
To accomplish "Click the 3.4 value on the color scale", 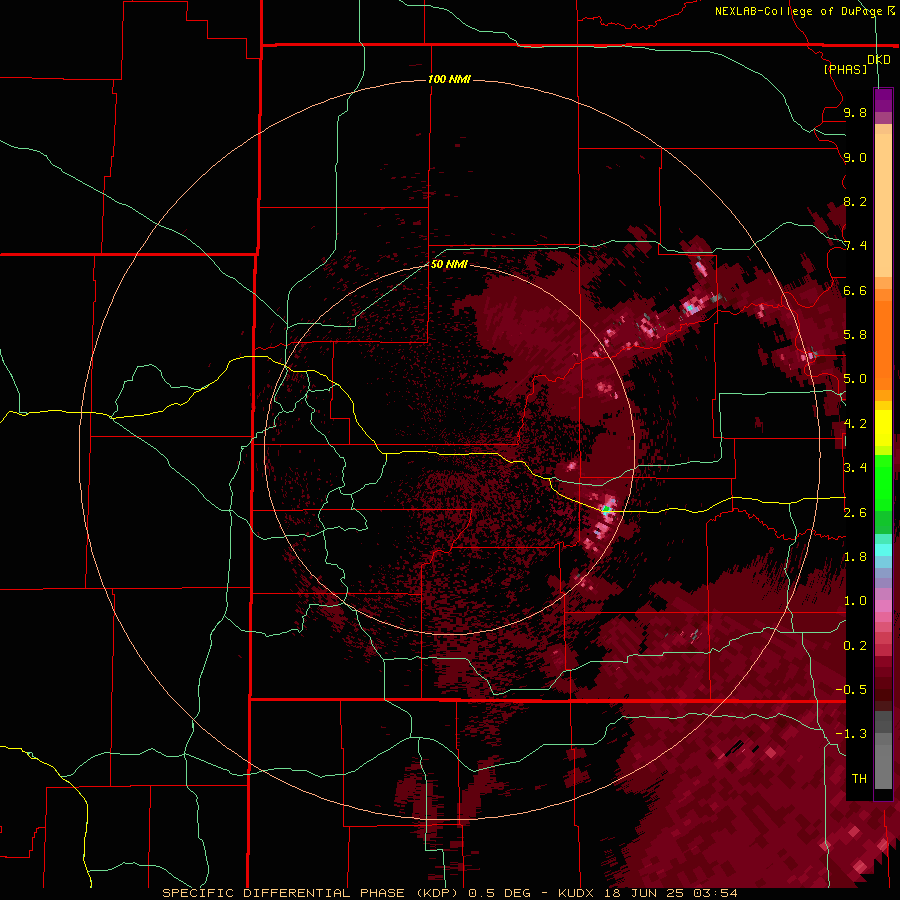I will click(855, 468).
